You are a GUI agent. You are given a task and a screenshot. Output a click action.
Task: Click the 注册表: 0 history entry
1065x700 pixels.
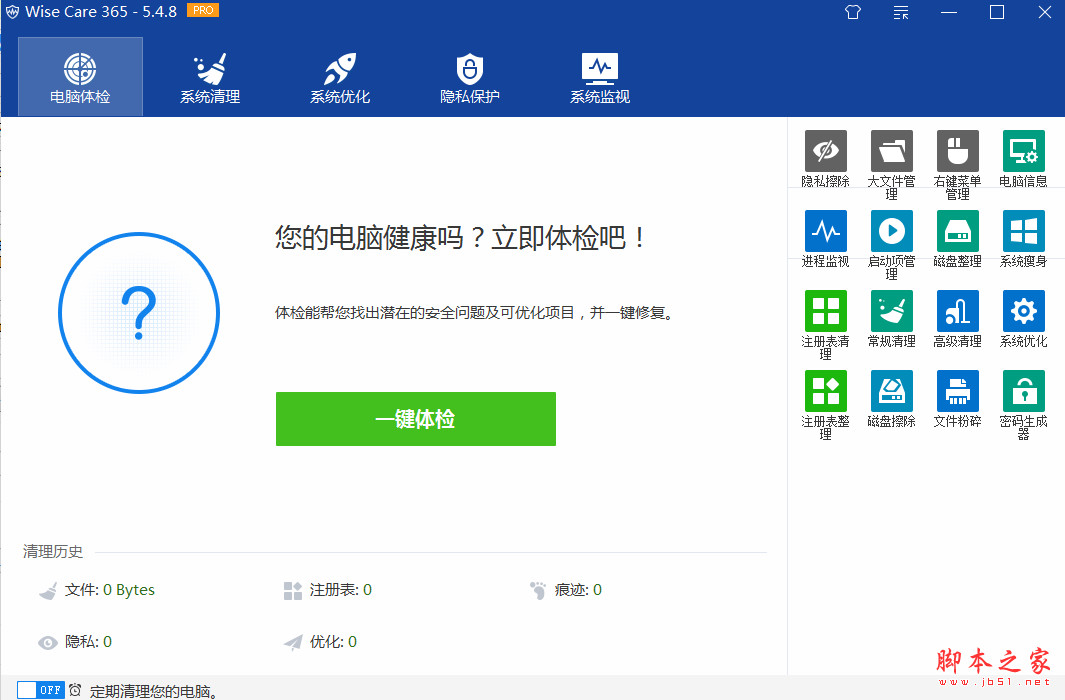[x=327, y=590]
